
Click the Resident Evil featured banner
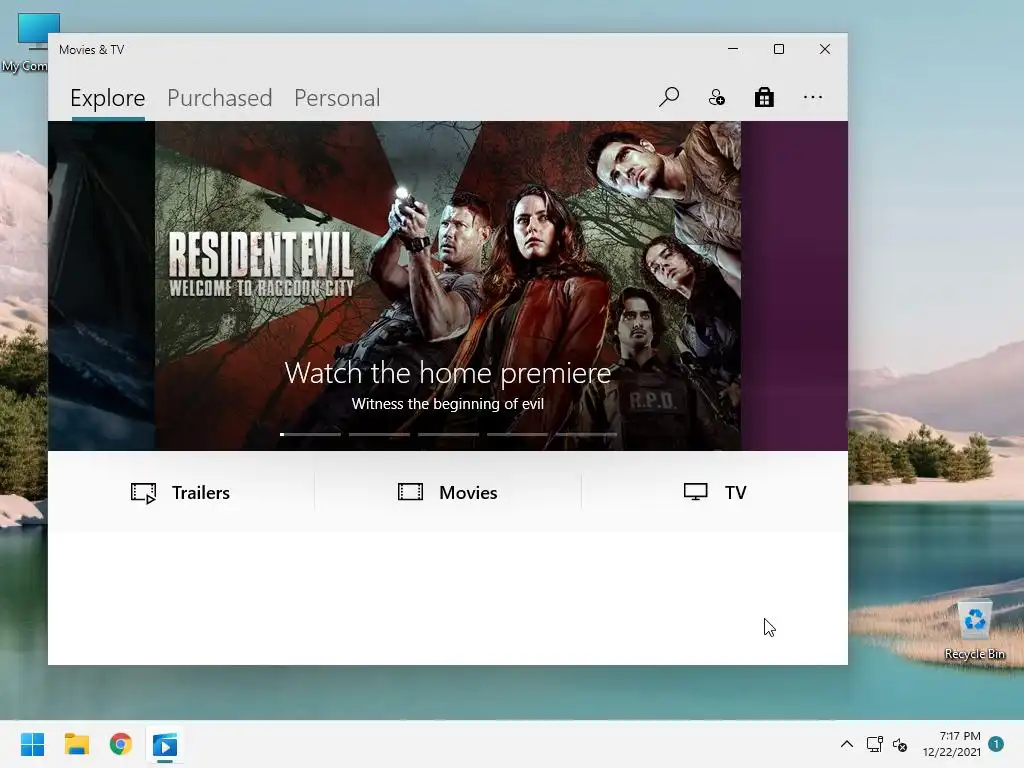point(448,285)
